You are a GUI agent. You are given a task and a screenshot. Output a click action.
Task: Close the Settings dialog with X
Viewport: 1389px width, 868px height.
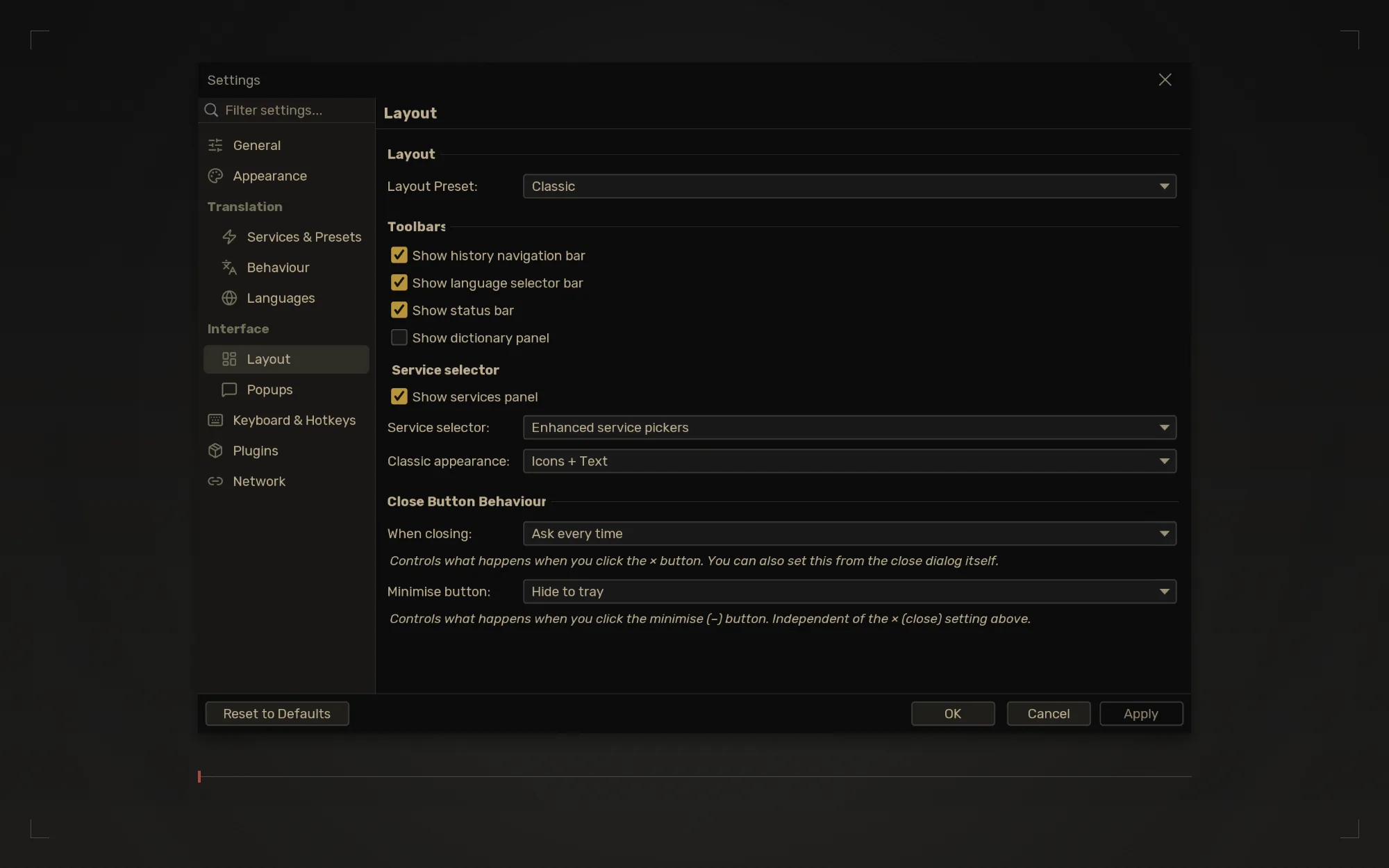pos(1165,80)
